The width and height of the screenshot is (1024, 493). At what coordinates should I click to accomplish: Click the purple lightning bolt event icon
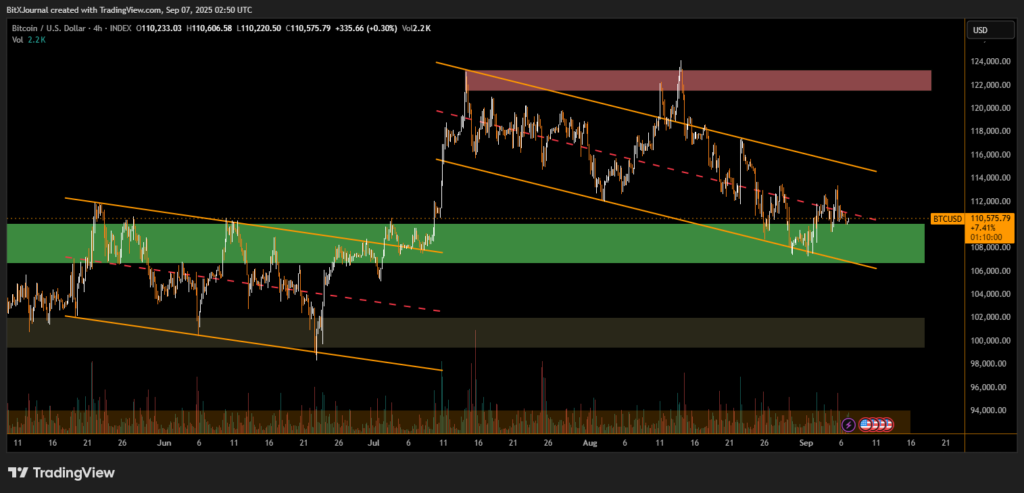pyautogui.click(x=849, y=424)
